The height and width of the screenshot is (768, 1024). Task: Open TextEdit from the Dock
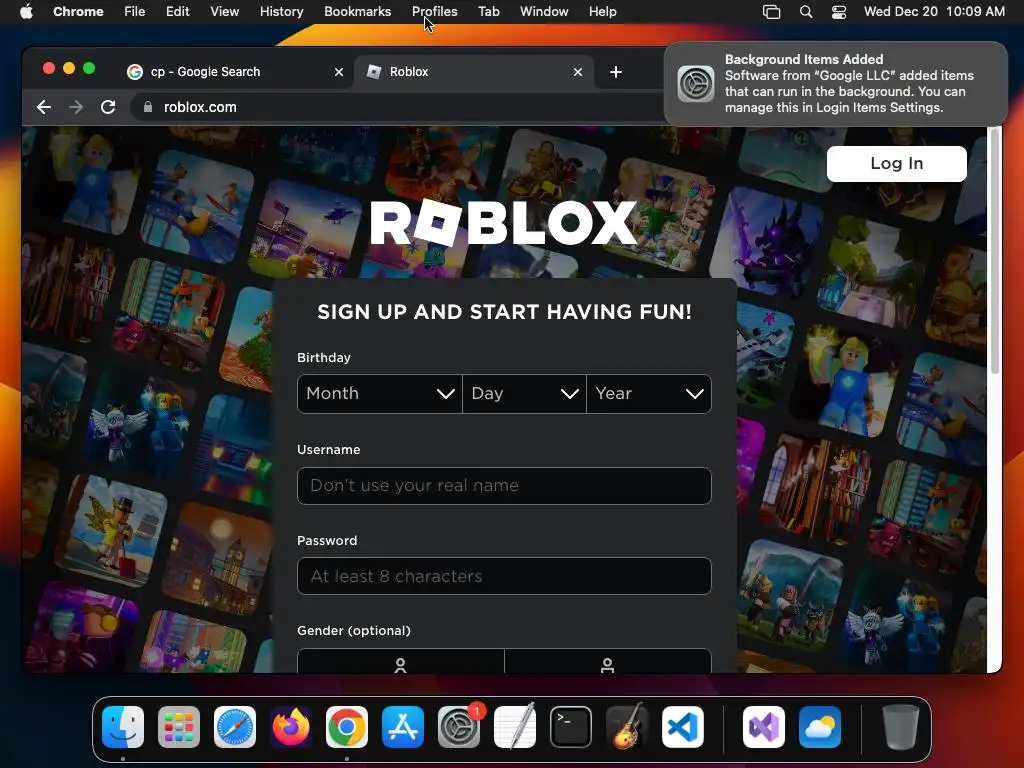[x=515, y=727]
